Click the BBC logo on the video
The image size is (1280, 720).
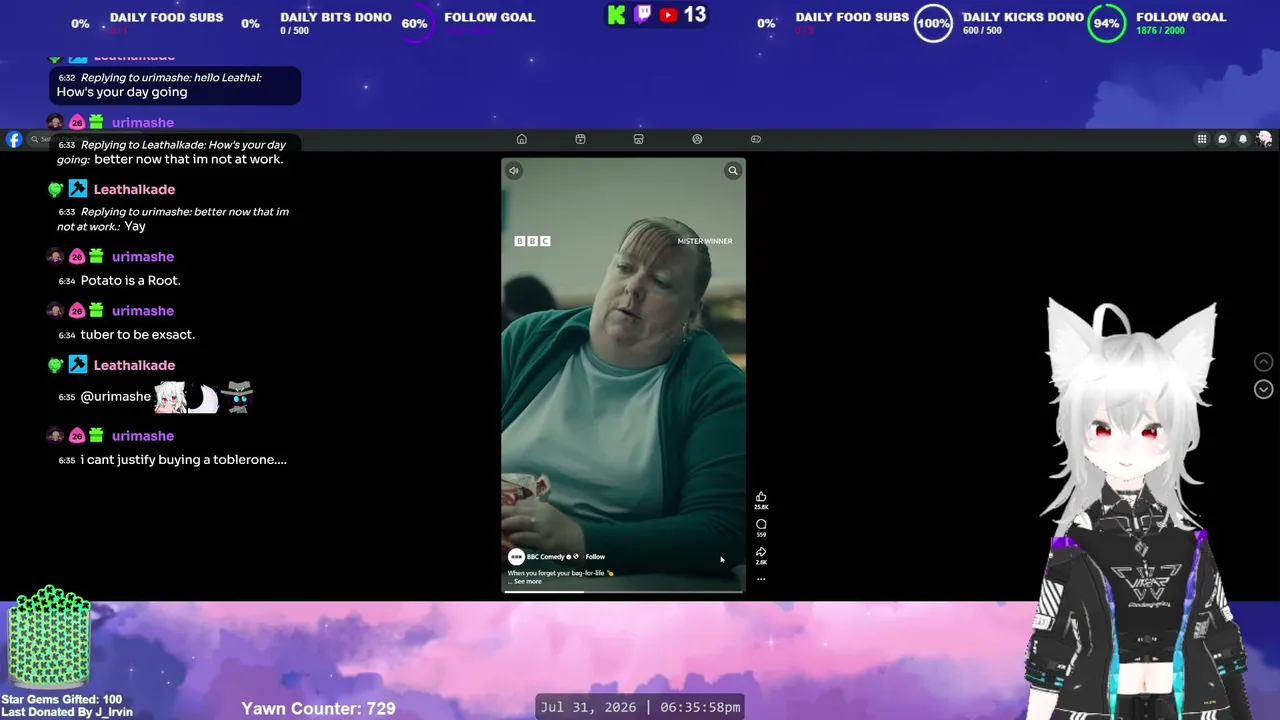point(532,241)
